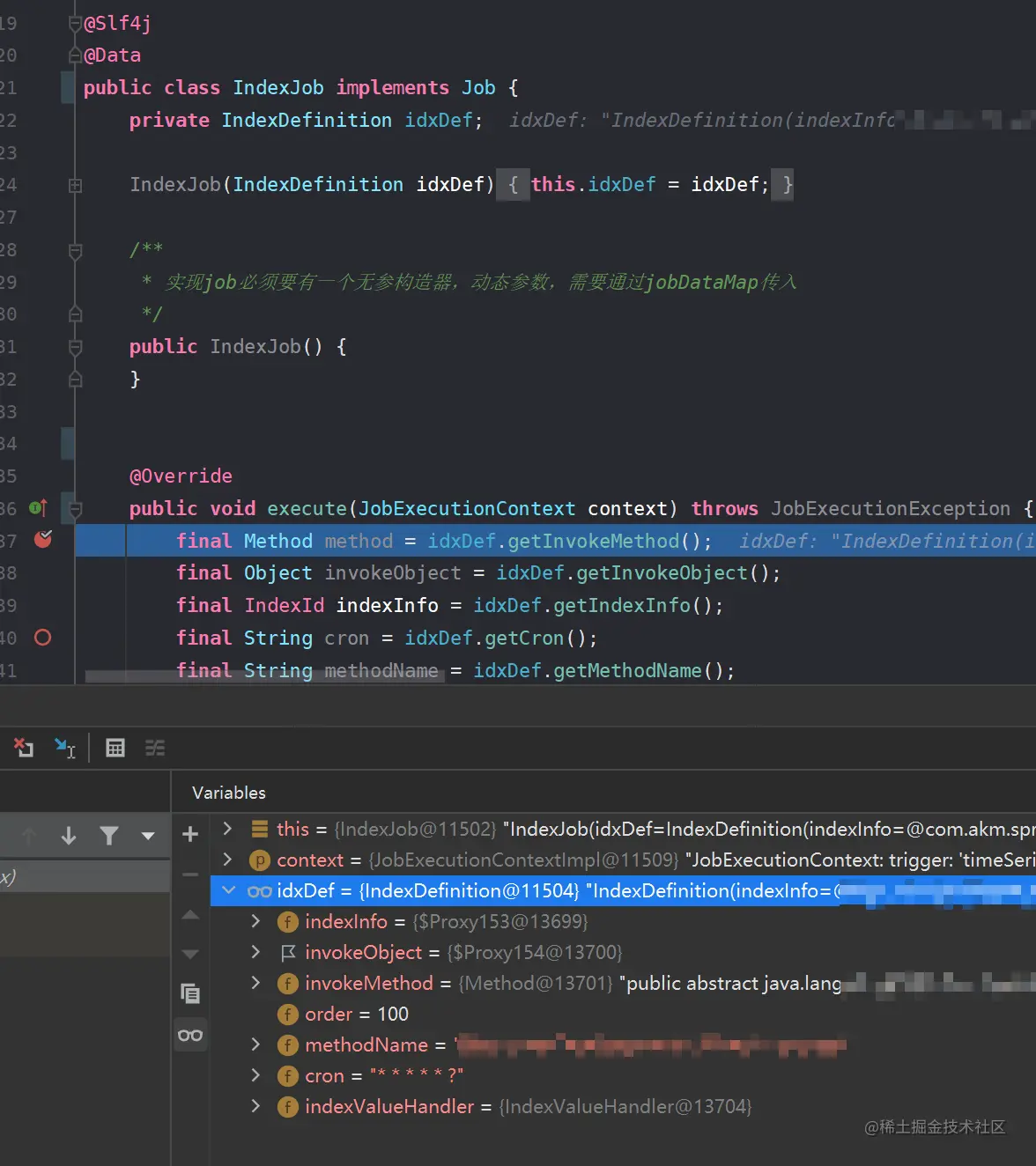Click the Drop Frame debugger toolbar icon
Viewport: 1036px width, 1166px height.
pos(24,748)
